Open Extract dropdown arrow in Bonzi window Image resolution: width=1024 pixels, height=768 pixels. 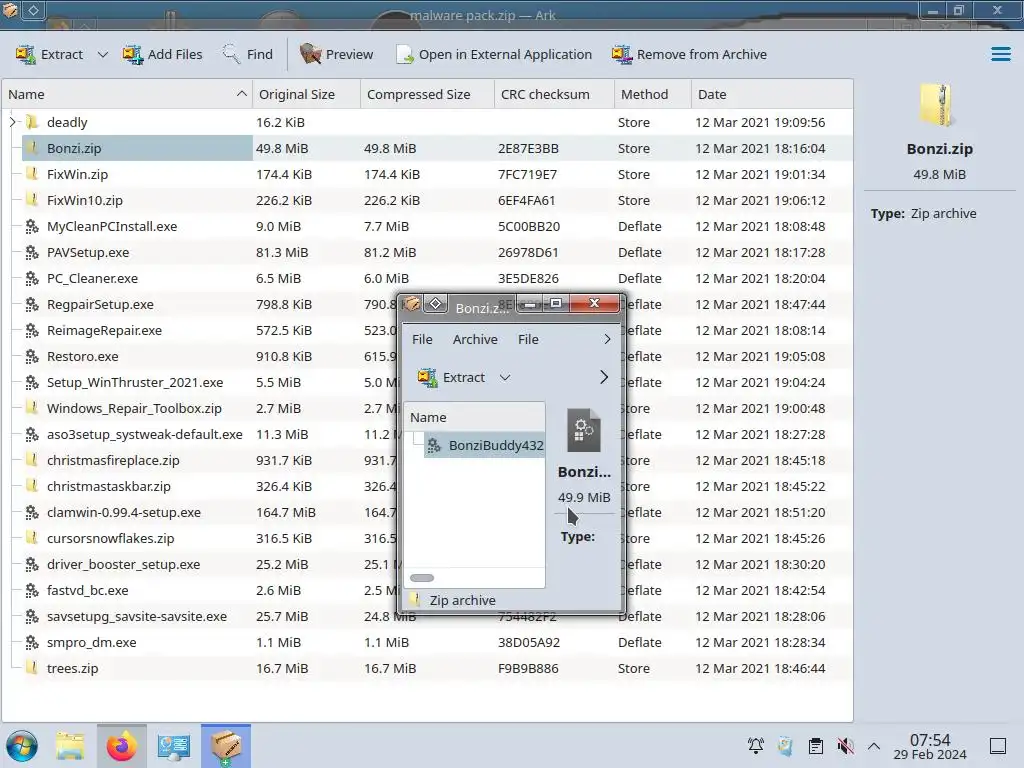click(x=505, y=377)
